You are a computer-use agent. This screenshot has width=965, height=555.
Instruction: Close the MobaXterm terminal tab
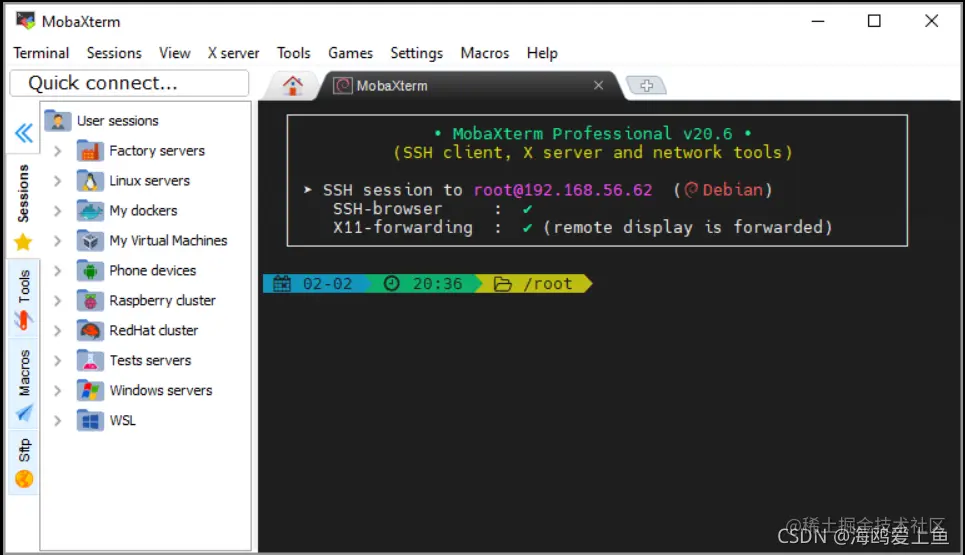pos(598,85)
